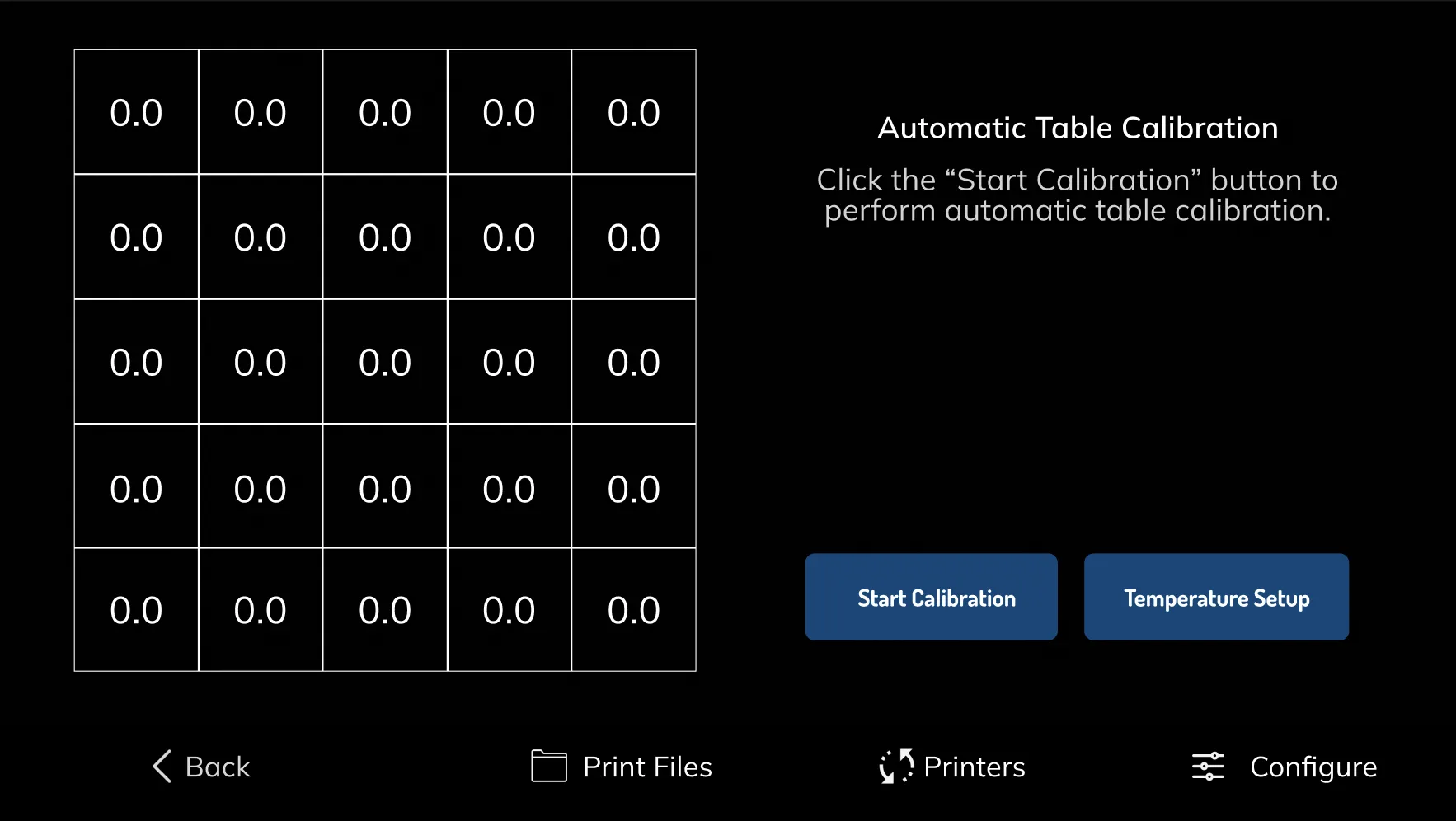Click the Printers refresh arrows icon

click(x=896, y=767)
